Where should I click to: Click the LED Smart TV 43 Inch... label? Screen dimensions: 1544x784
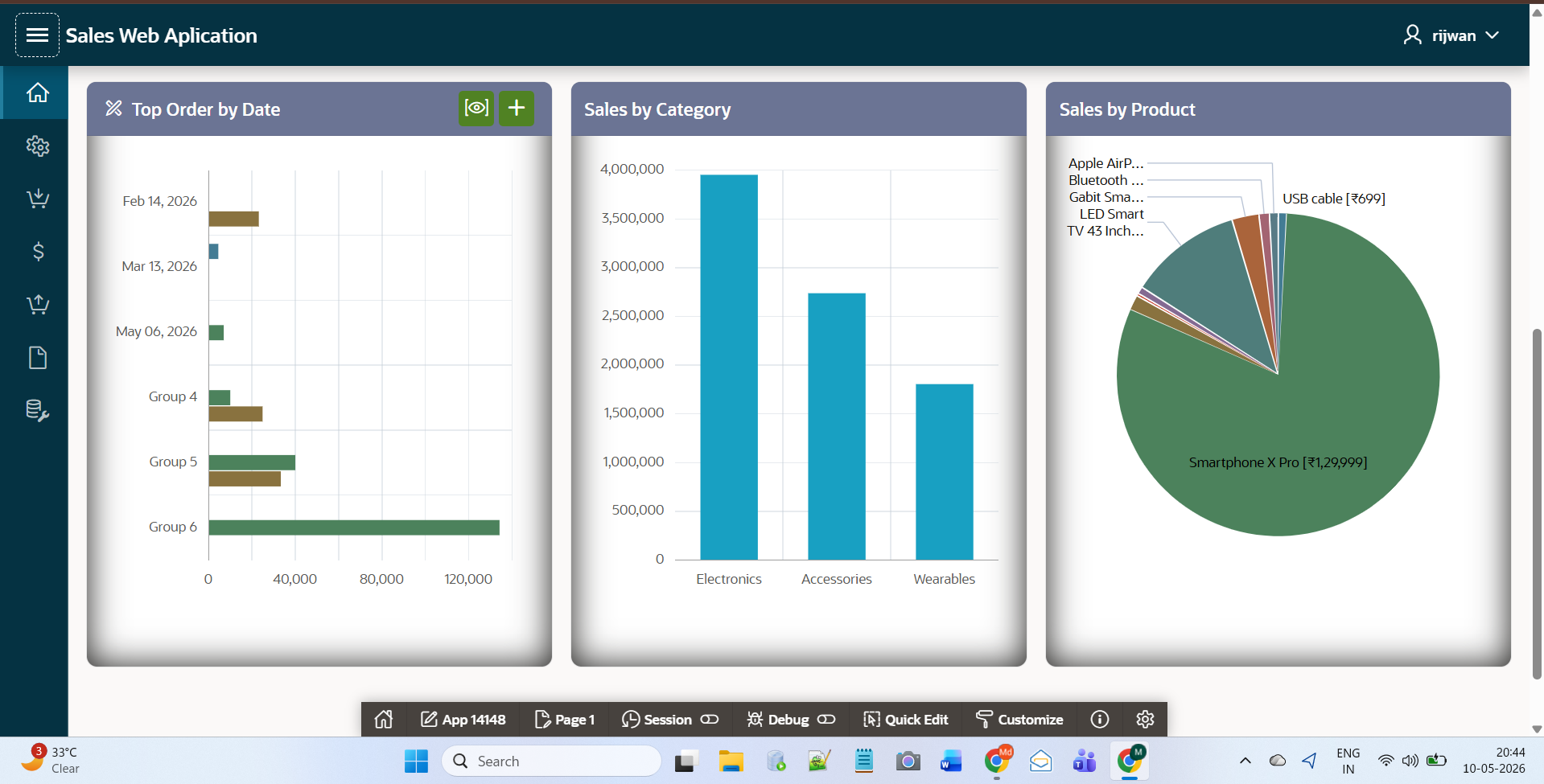click(x=1105, y=223)
